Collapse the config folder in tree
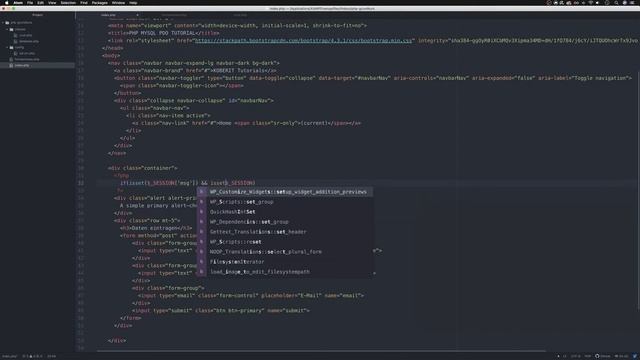640x360 pixels. click(x=7, y=47)
